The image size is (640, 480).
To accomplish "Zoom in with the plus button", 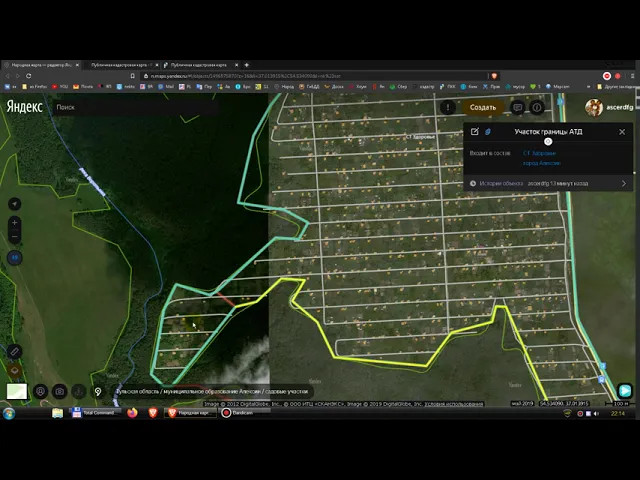I will pyautogui.click(x=15, y=223).
